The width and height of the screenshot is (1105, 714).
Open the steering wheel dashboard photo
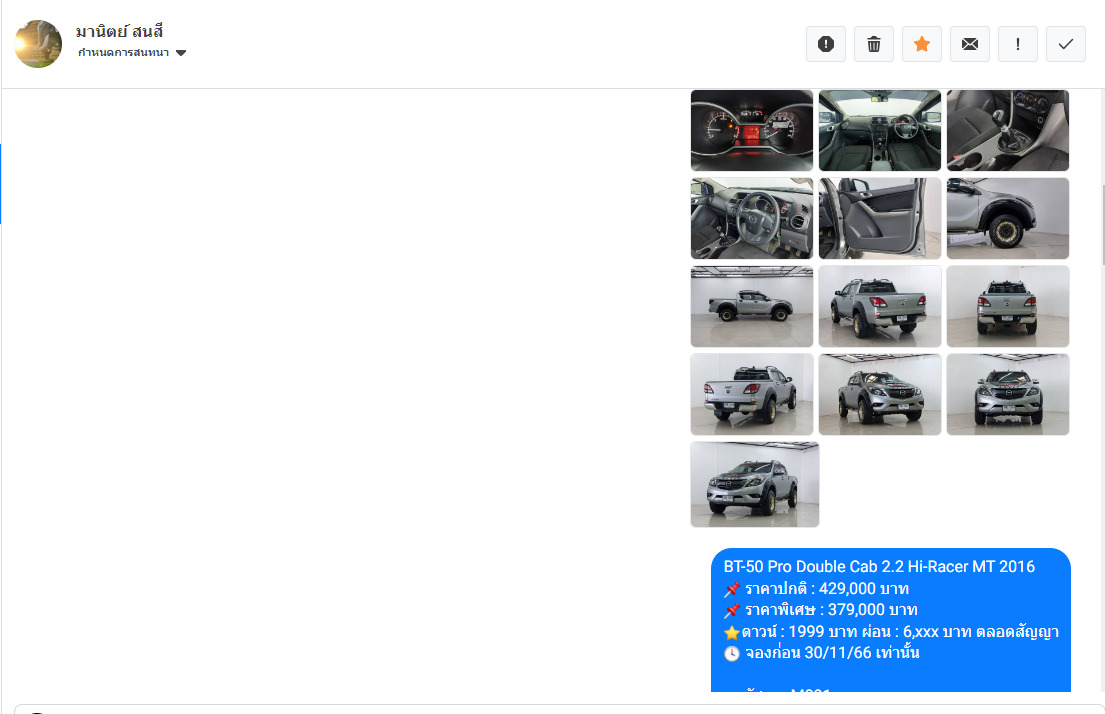(x=752, y=218)
